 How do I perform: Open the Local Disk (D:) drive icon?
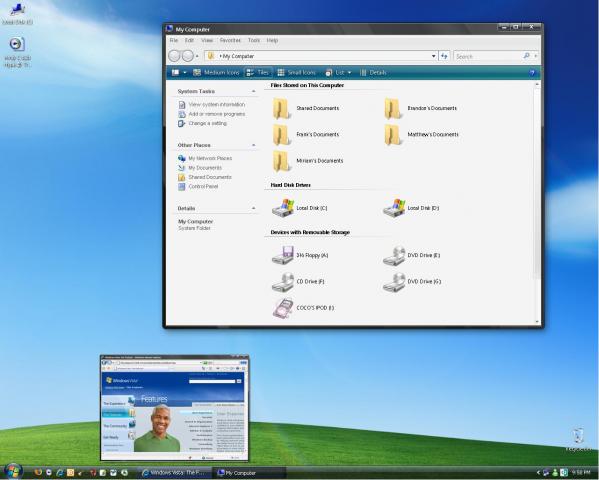[x=394, y=208]
